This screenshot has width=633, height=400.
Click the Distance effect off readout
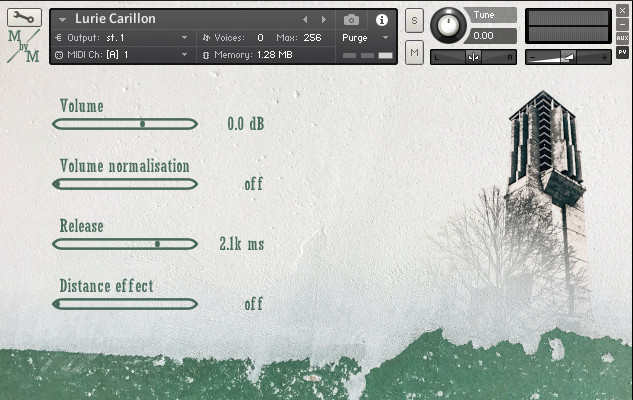tap(254, 304)
